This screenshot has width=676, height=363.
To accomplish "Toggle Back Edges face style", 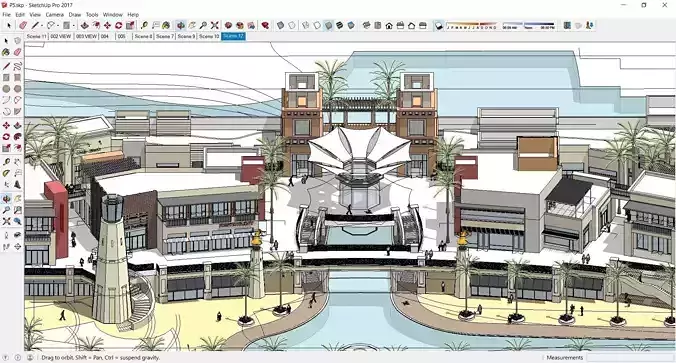I will tap(292, 26).
